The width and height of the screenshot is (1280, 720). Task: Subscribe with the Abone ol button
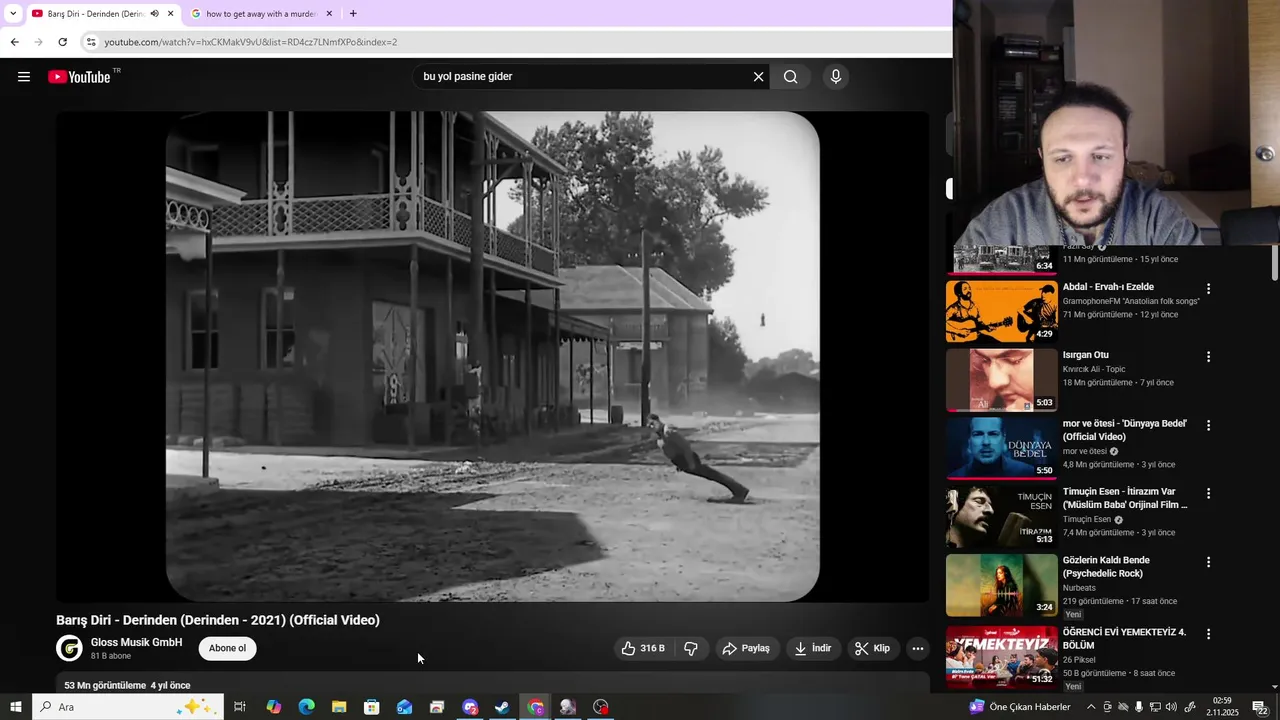227,648
